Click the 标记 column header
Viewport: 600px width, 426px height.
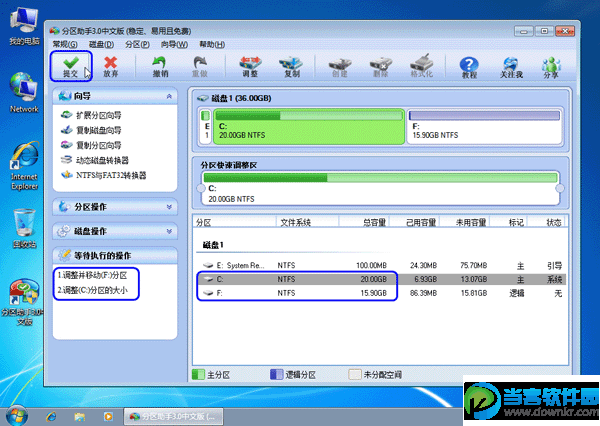pos(509,222)
